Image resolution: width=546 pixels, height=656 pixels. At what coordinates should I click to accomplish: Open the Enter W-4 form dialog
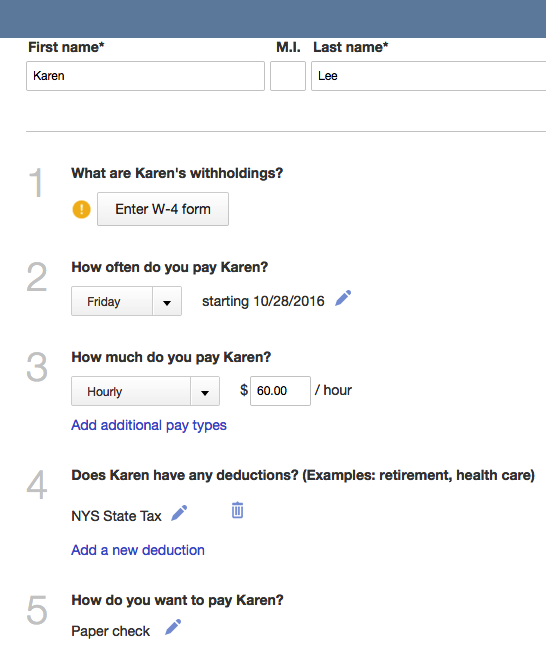click(x=163, y=209)
